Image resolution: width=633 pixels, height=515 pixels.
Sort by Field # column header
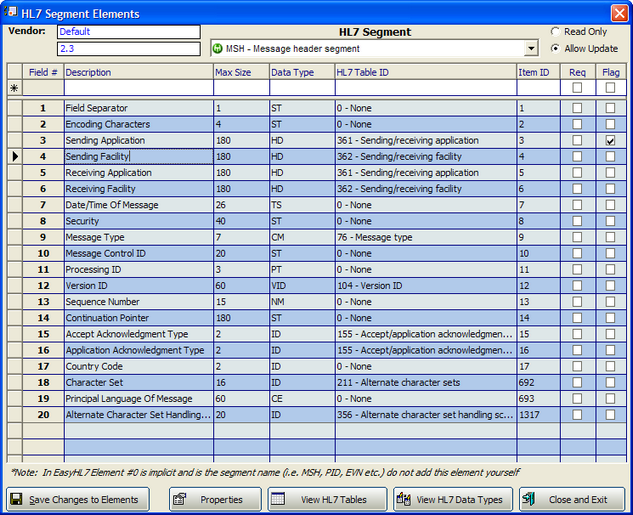tap(43, 72)
